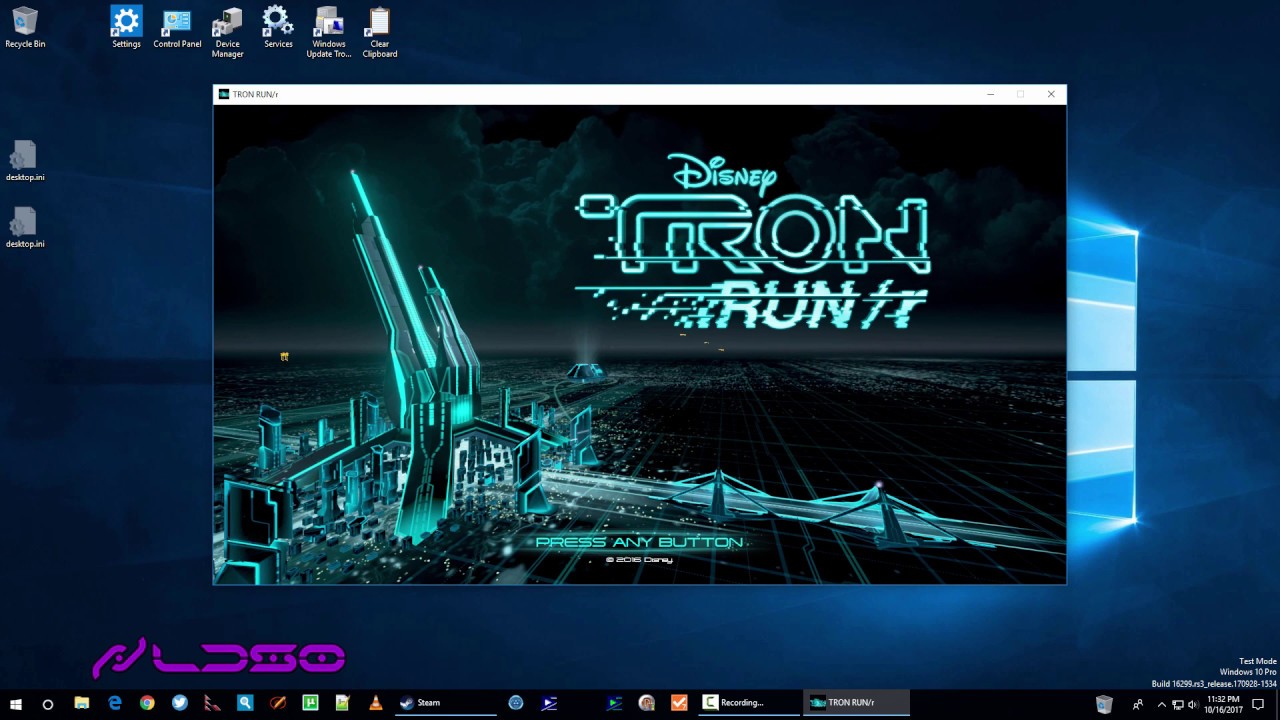This screenshot has height=720, width=1280.
Task: Click the TRON RUN/r window title icon
Action: (x=224, y=94)
